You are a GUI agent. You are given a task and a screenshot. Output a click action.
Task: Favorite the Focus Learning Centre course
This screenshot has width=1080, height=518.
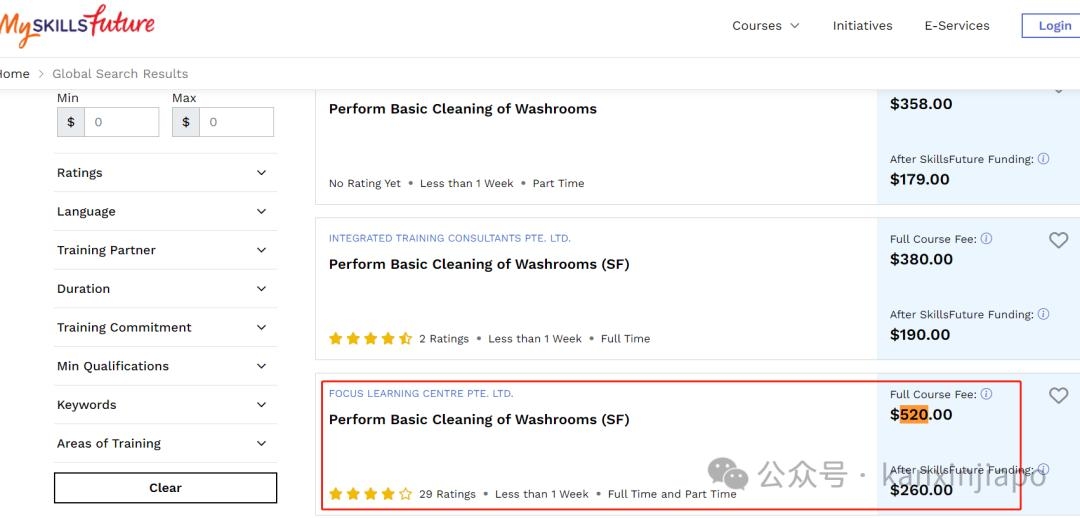pos(1058,396)
